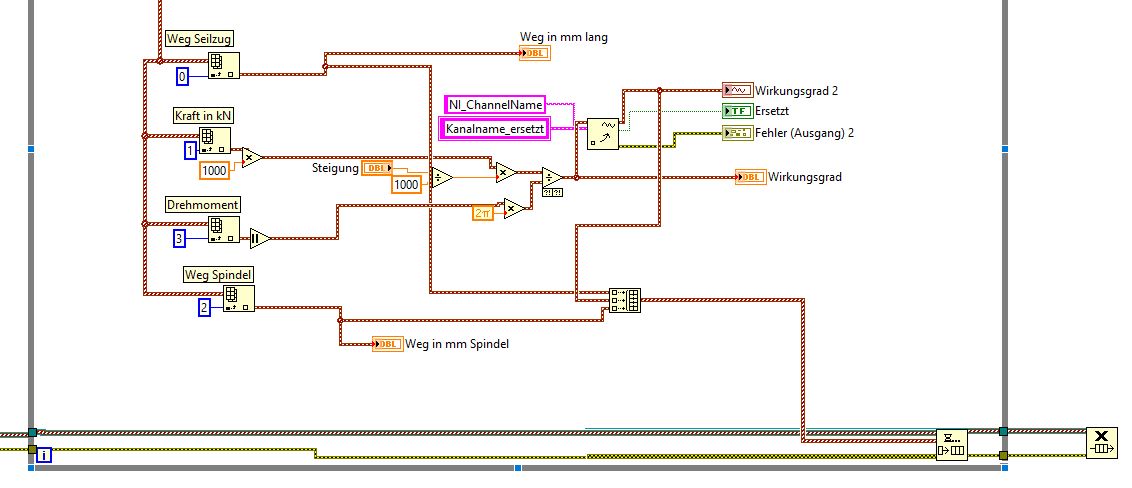This screenshot has height=488, width=1132.
Task: Click the index constant 0
Action: (x=183, y=77)
